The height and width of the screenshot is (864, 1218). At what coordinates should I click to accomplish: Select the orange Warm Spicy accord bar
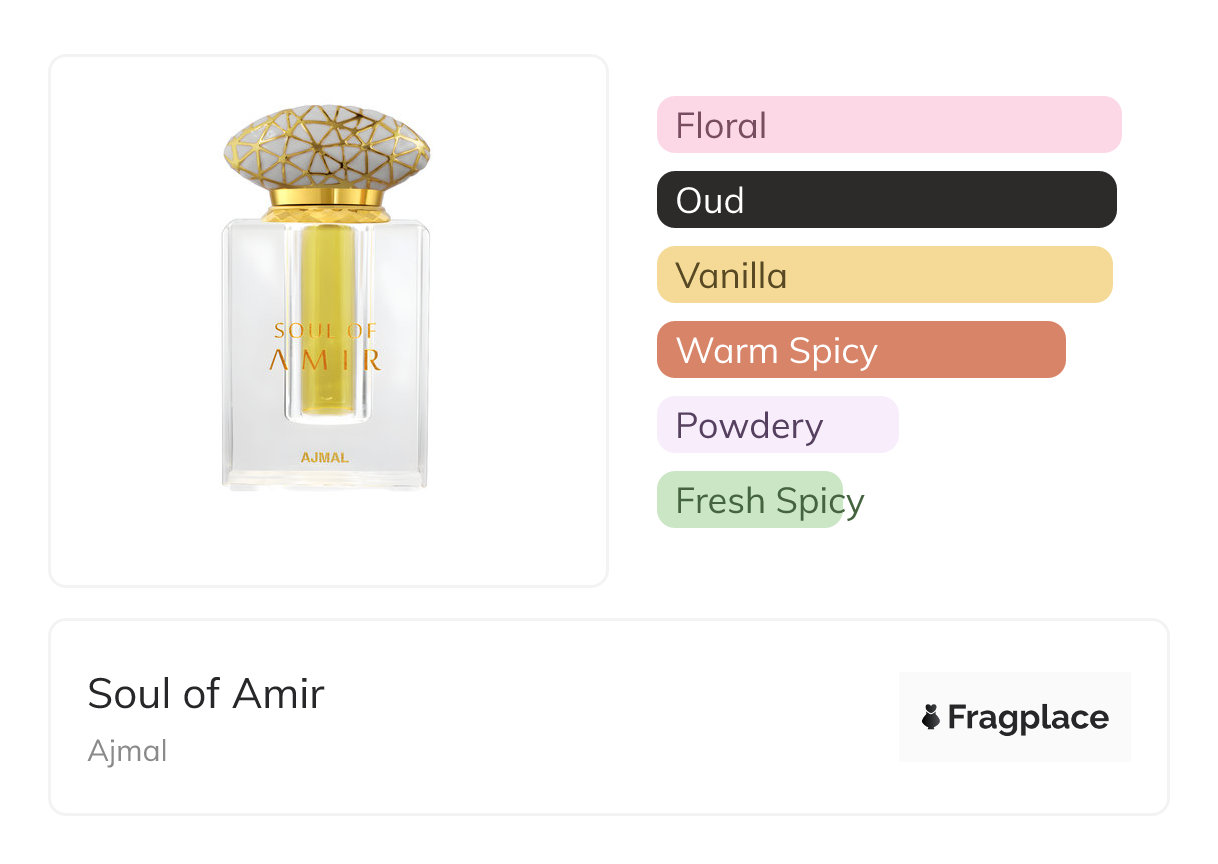tap(861, 350)
